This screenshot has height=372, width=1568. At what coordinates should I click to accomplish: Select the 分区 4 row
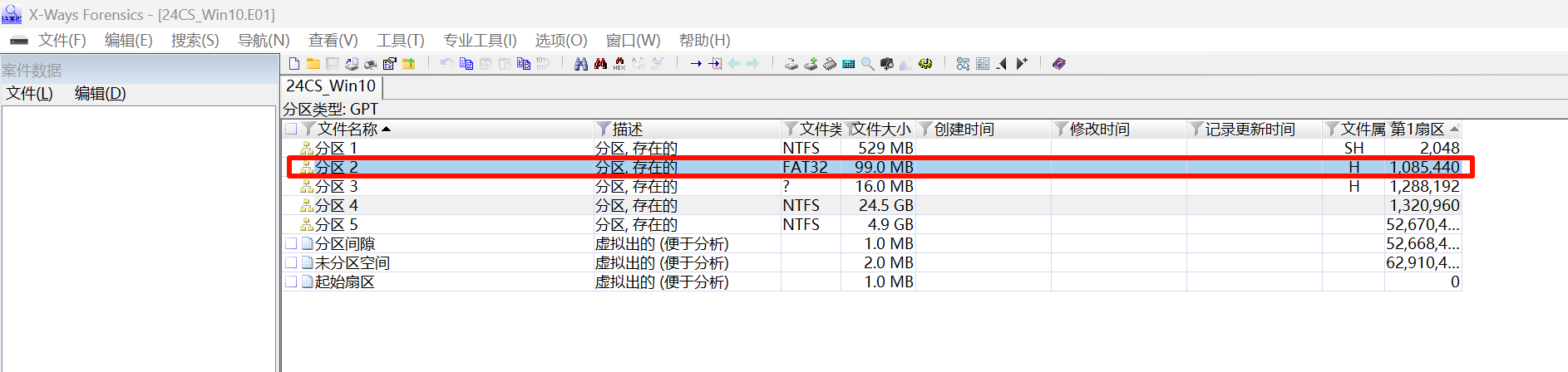click(x=872, y=205)
